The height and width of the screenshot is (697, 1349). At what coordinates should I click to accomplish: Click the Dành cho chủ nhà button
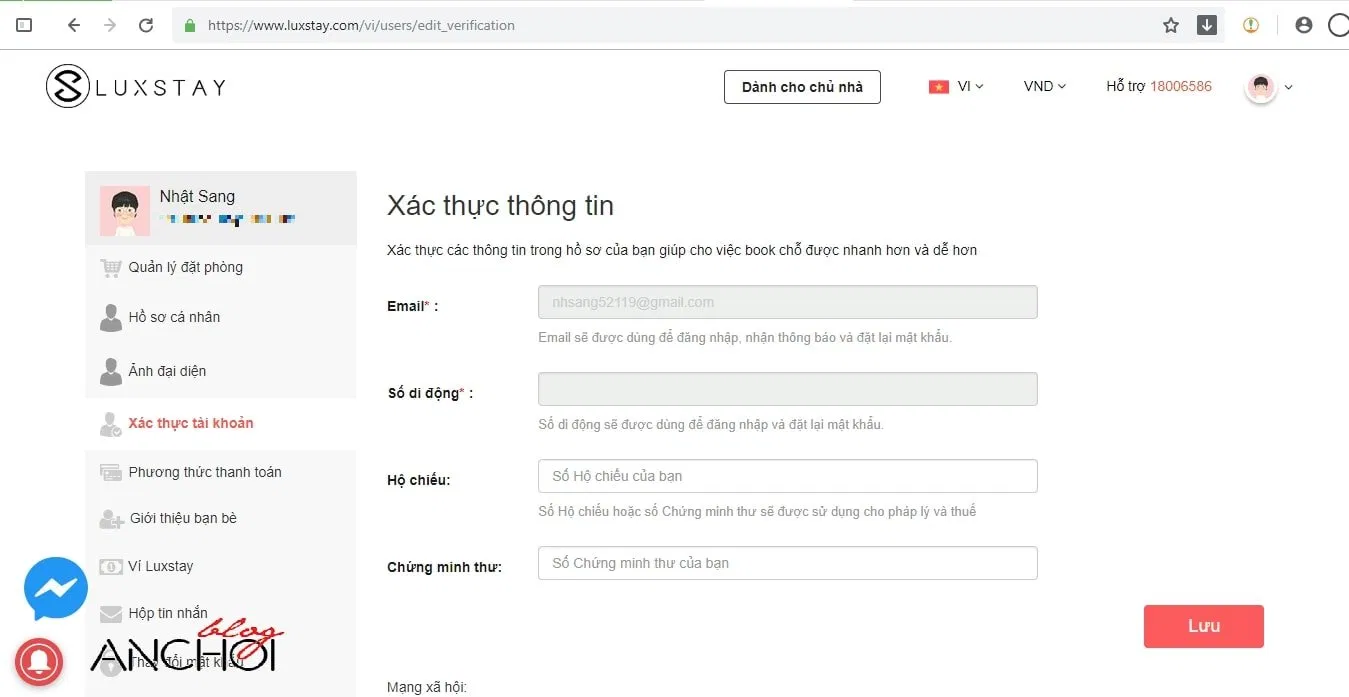pos(802,87)
